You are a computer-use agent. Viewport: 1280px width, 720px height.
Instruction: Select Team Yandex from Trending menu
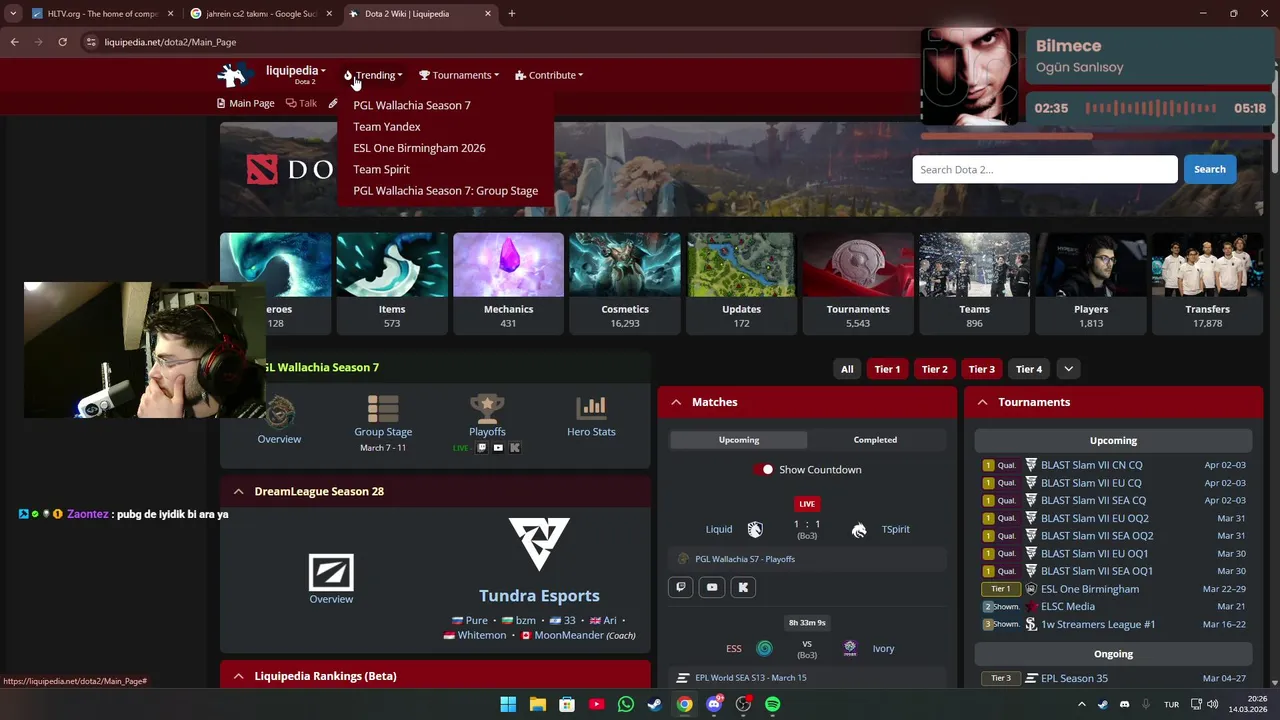pyautogui.click(x=387, y=126)
